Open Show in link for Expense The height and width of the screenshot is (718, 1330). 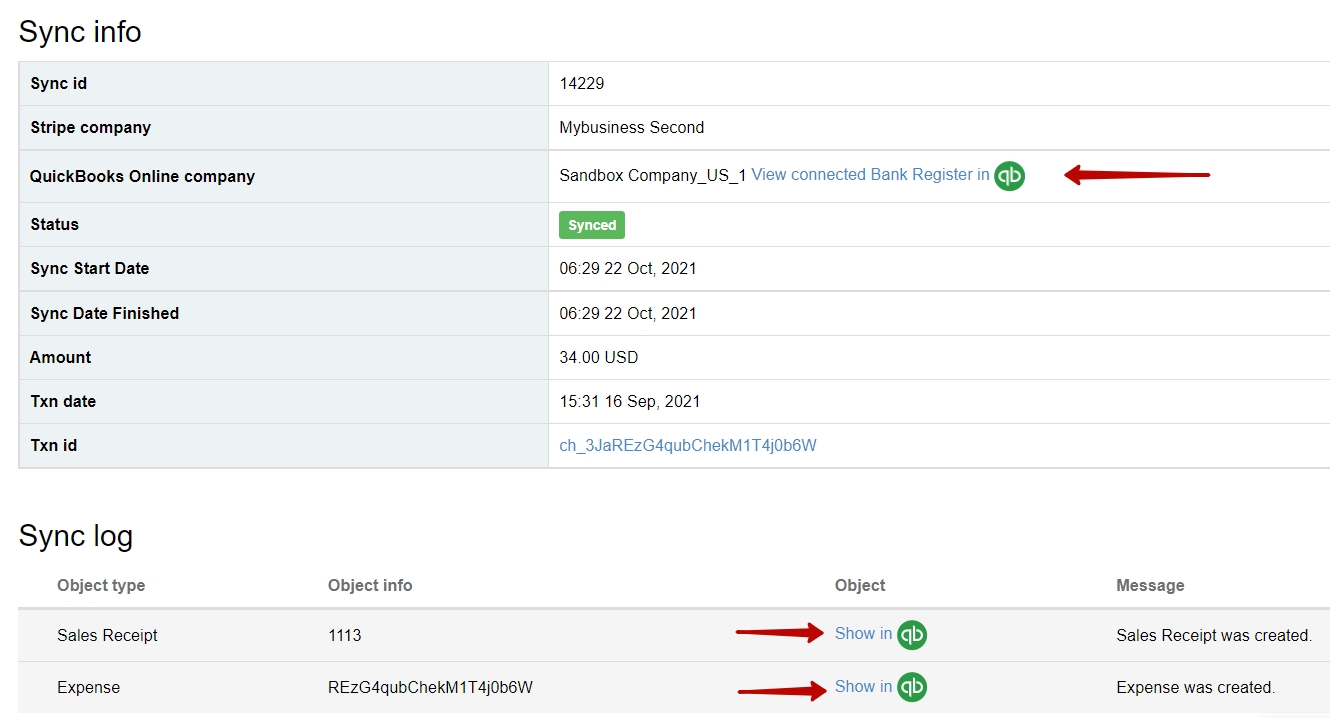863,687
